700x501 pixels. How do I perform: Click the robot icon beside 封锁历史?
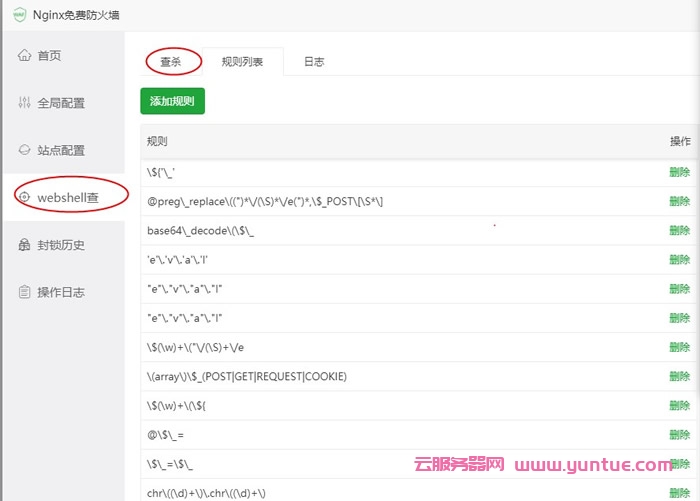click(25, 245)
